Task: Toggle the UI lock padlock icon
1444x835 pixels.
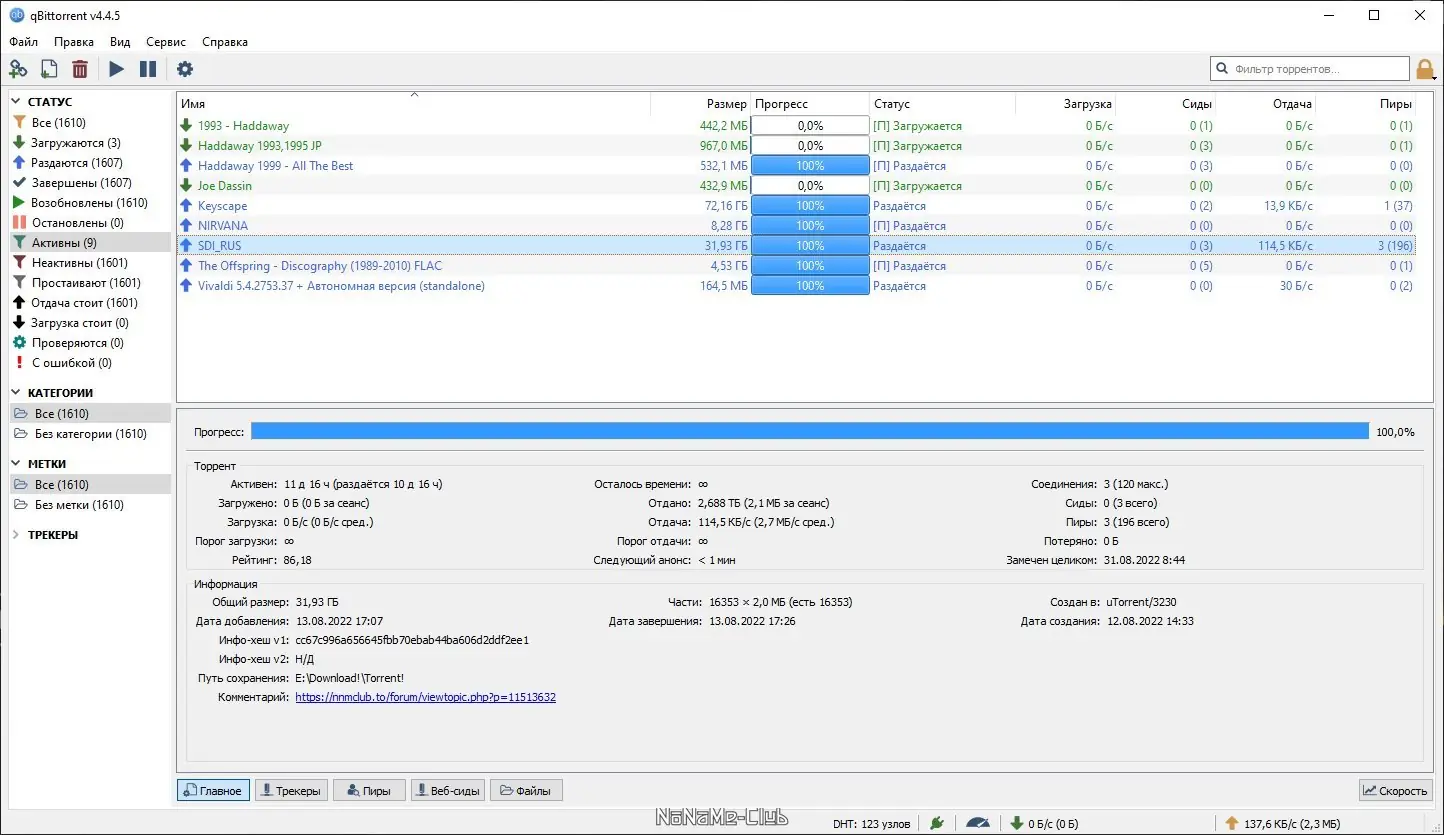Action: point(1425,69)
